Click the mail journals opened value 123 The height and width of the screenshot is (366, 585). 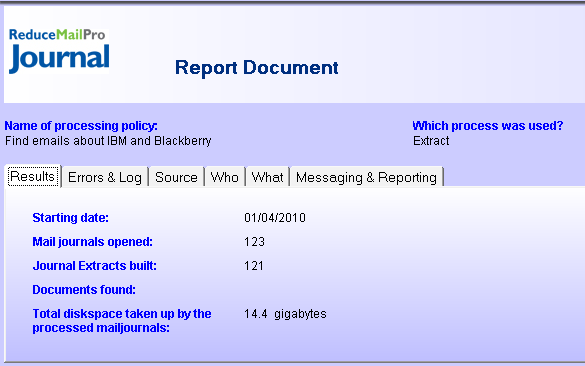(x=254, y=242)
